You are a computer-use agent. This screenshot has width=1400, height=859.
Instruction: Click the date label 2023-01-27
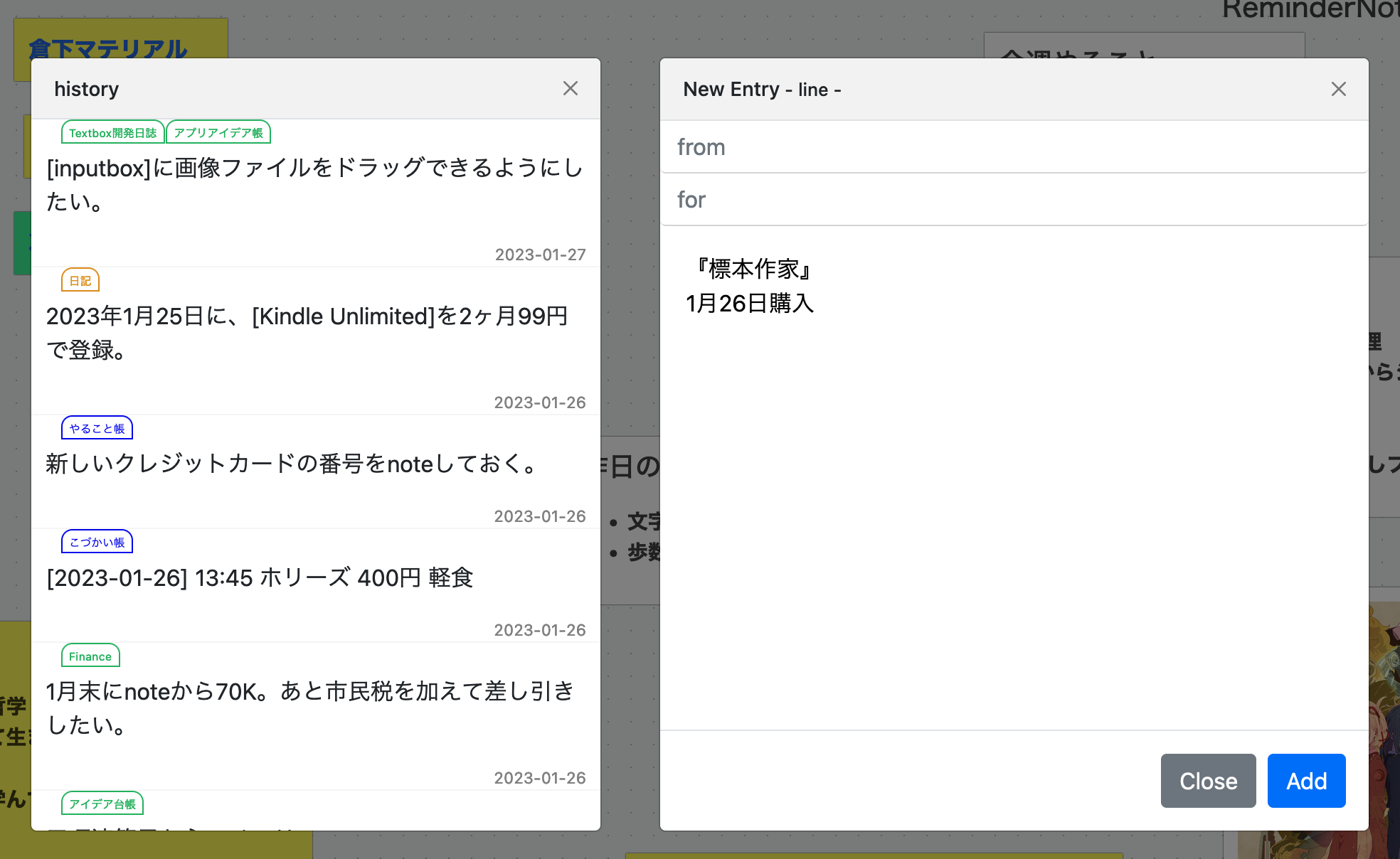541,254
